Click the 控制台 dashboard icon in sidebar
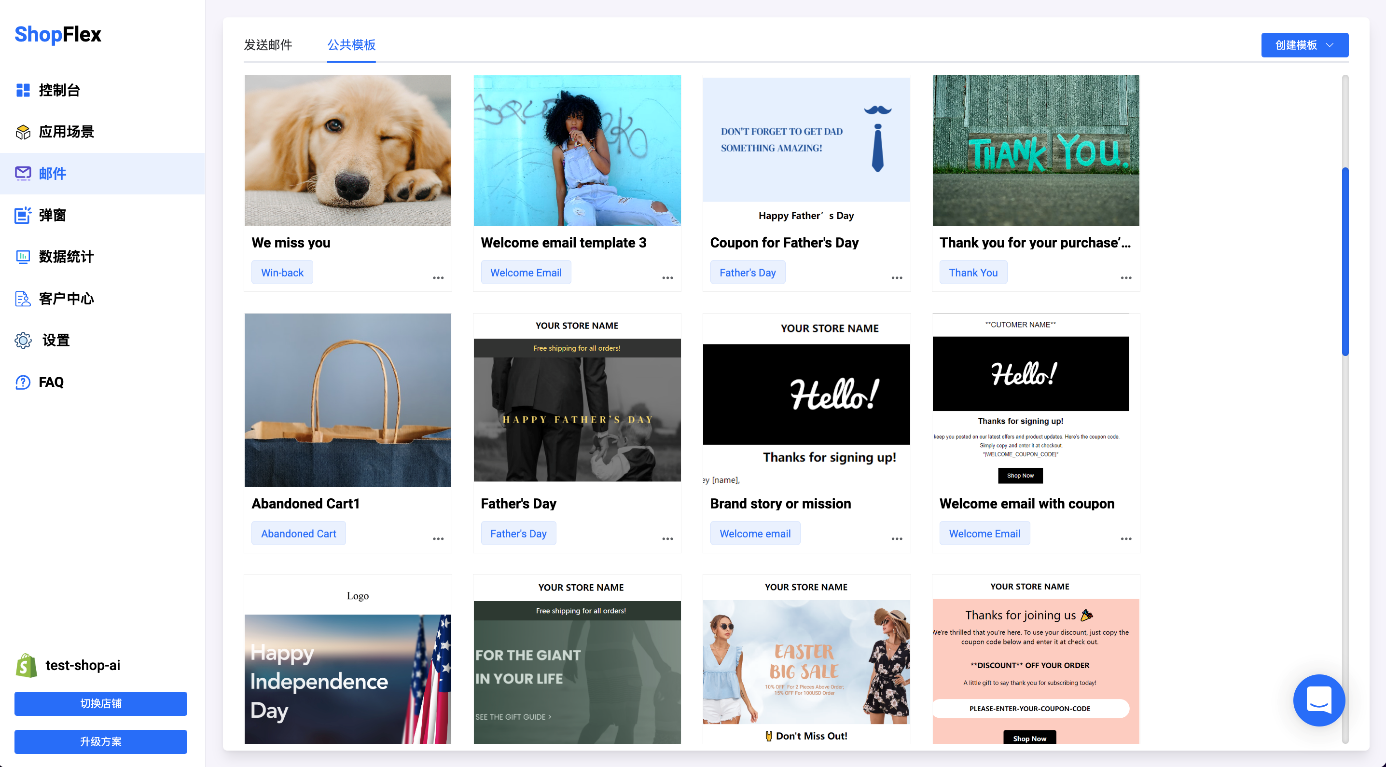The image size is (1386, 767). point(23,90)
